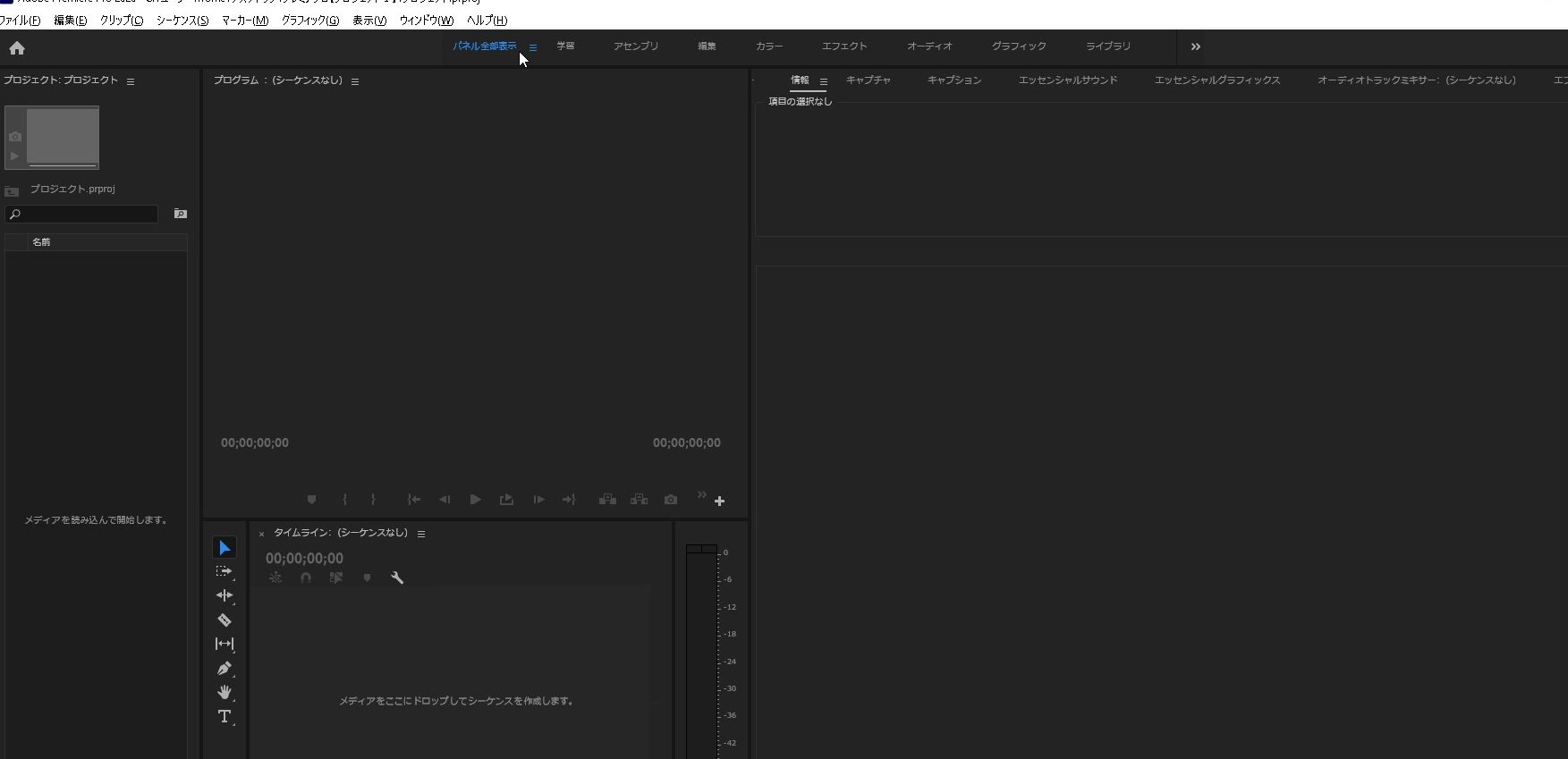Toggle snap in the timeline

click(306, 578)
